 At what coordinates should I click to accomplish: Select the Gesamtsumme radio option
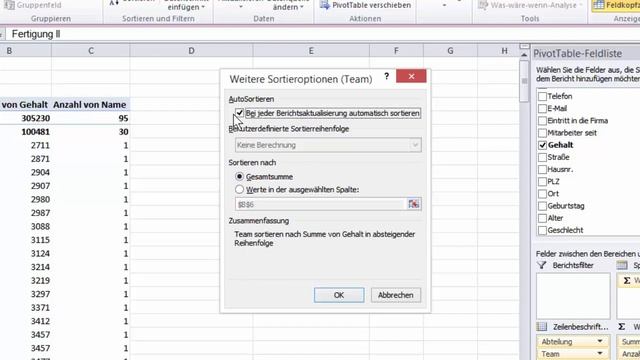[x=240, y=177]
